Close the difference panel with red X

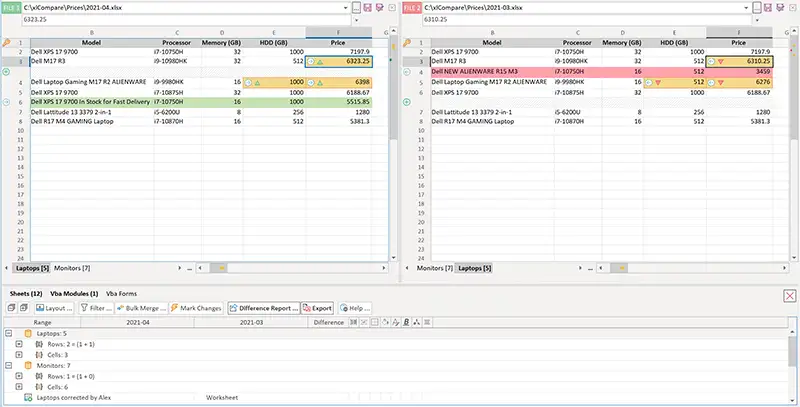coord(790,295)
